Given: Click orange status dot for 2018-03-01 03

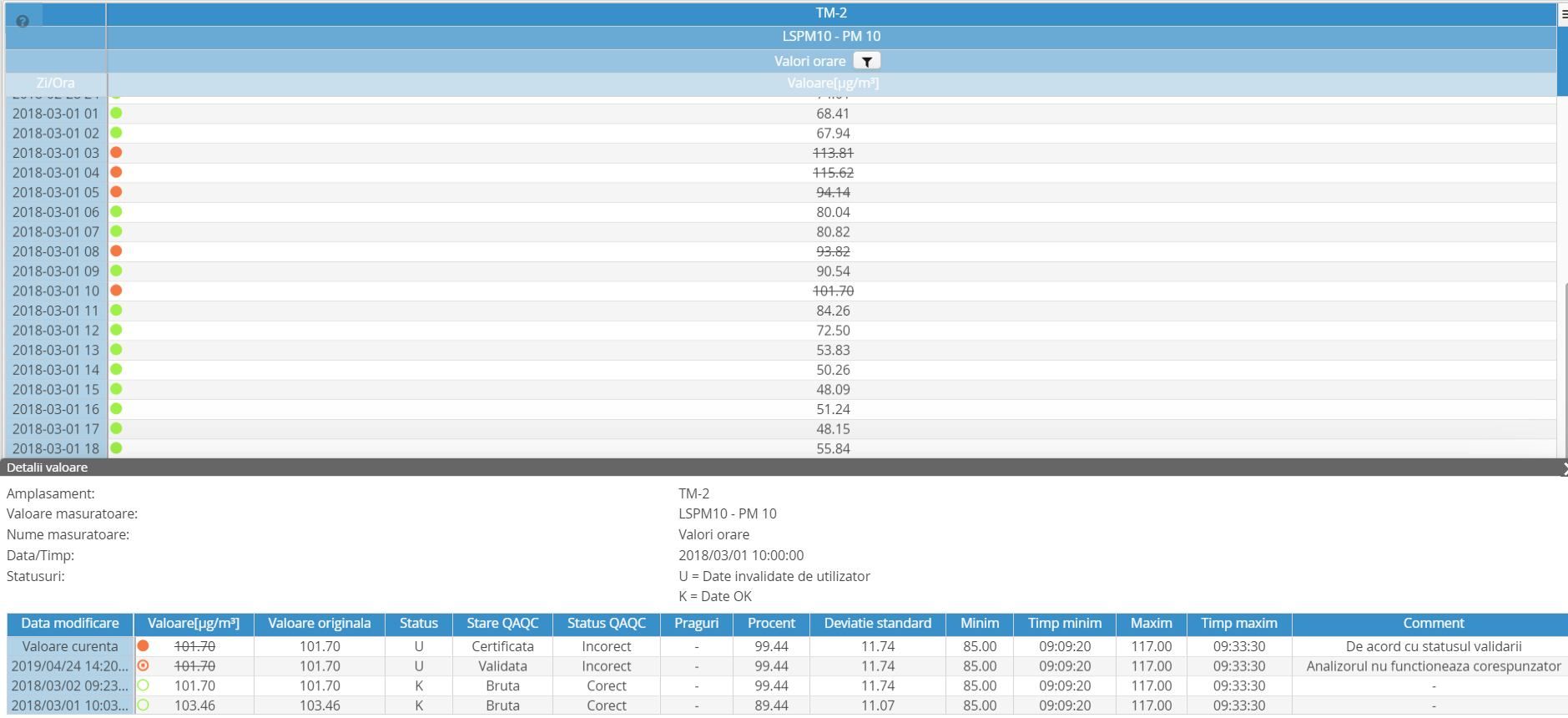Looking at the screenshot, I should pos(117,153).
